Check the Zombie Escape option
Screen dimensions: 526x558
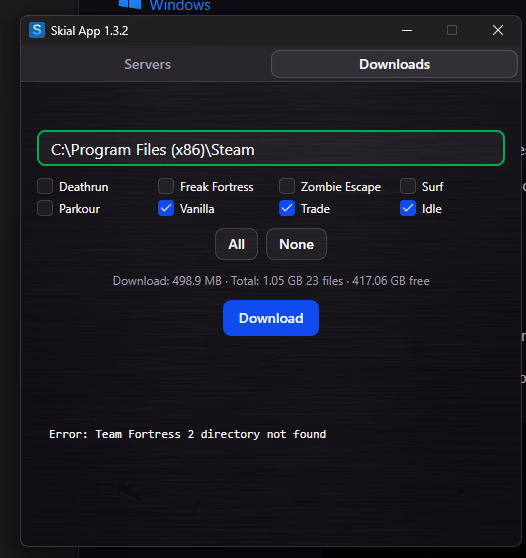coord(287,186)
